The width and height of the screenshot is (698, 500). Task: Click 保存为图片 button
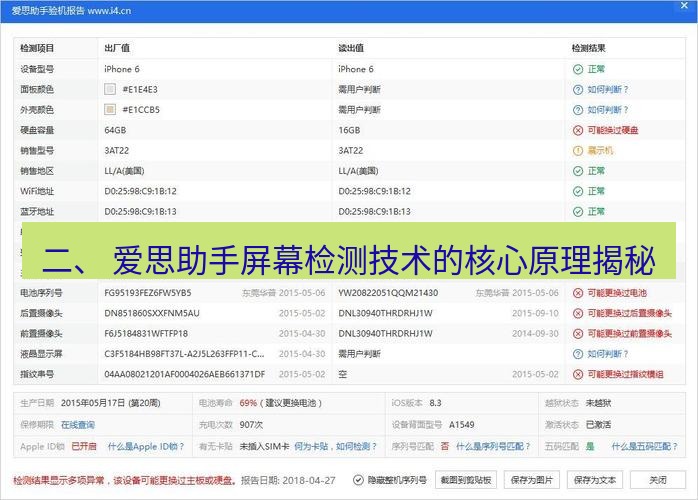[532, 480]
